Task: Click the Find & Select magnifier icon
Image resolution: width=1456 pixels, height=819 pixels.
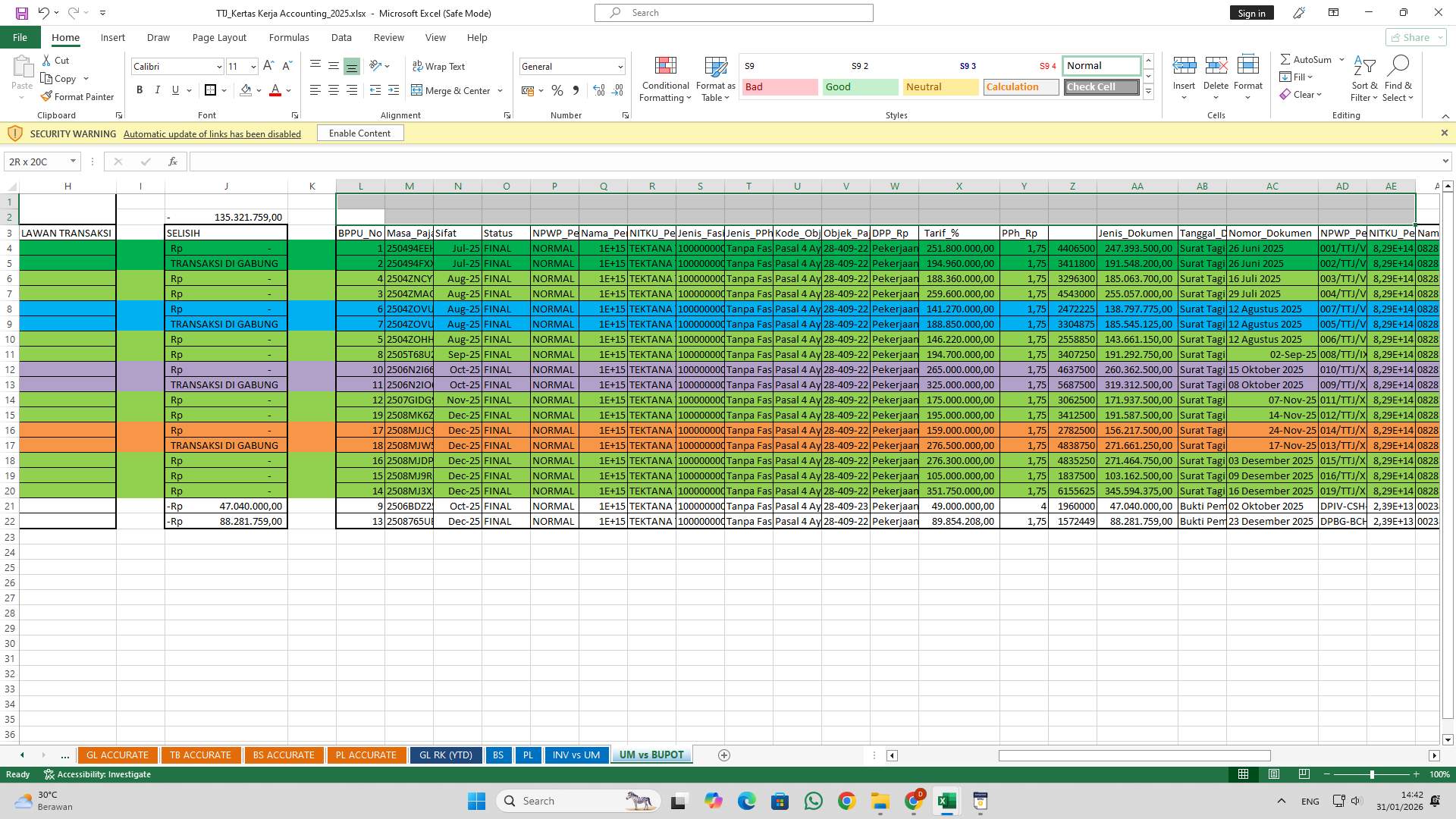Action: [x=1399, y=64]
